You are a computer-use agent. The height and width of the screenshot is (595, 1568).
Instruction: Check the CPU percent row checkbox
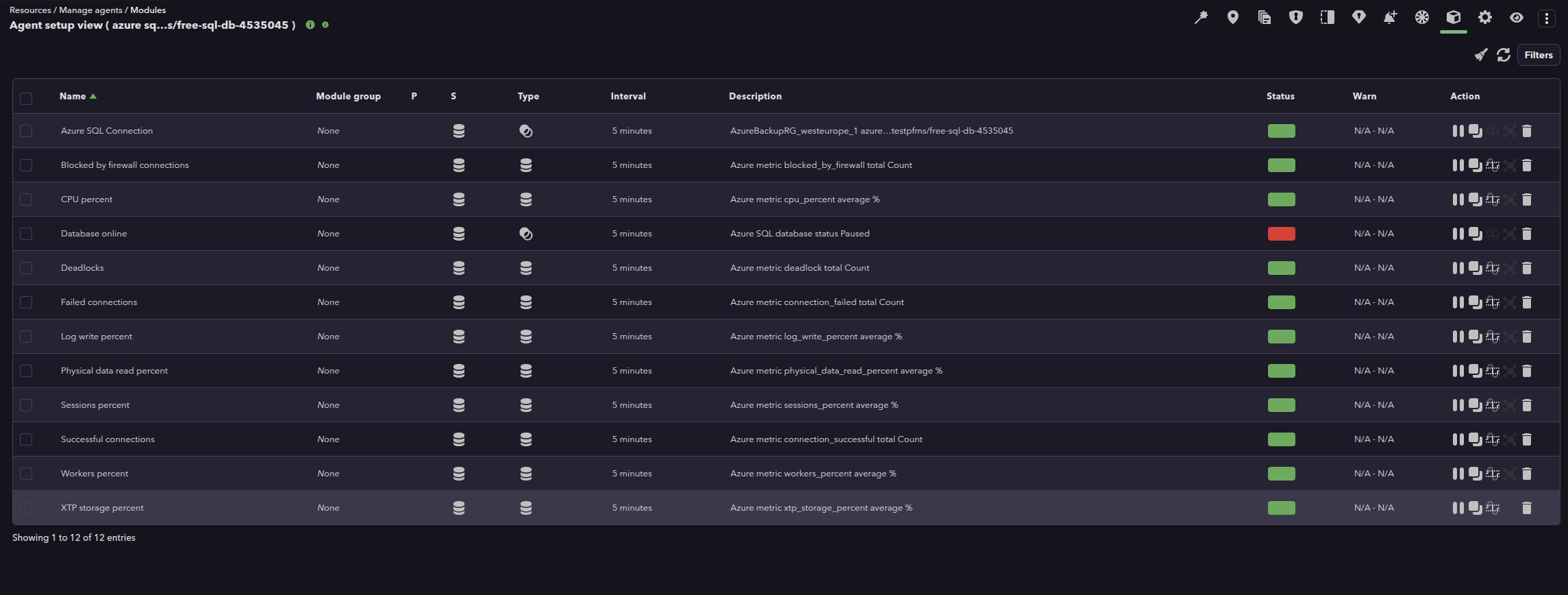(x=26, y=199)
